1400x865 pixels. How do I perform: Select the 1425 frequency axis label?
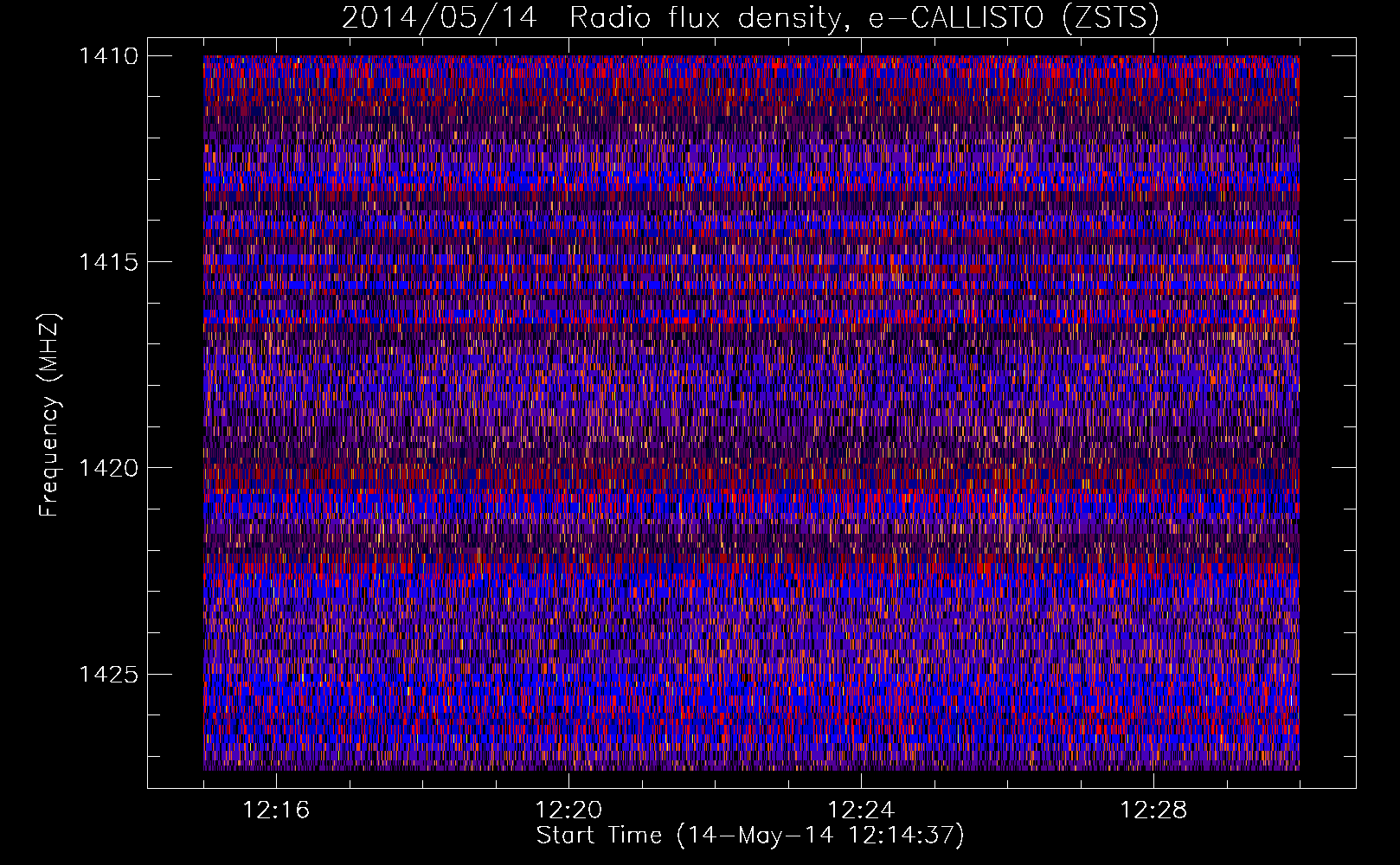[x=108, y=674]
